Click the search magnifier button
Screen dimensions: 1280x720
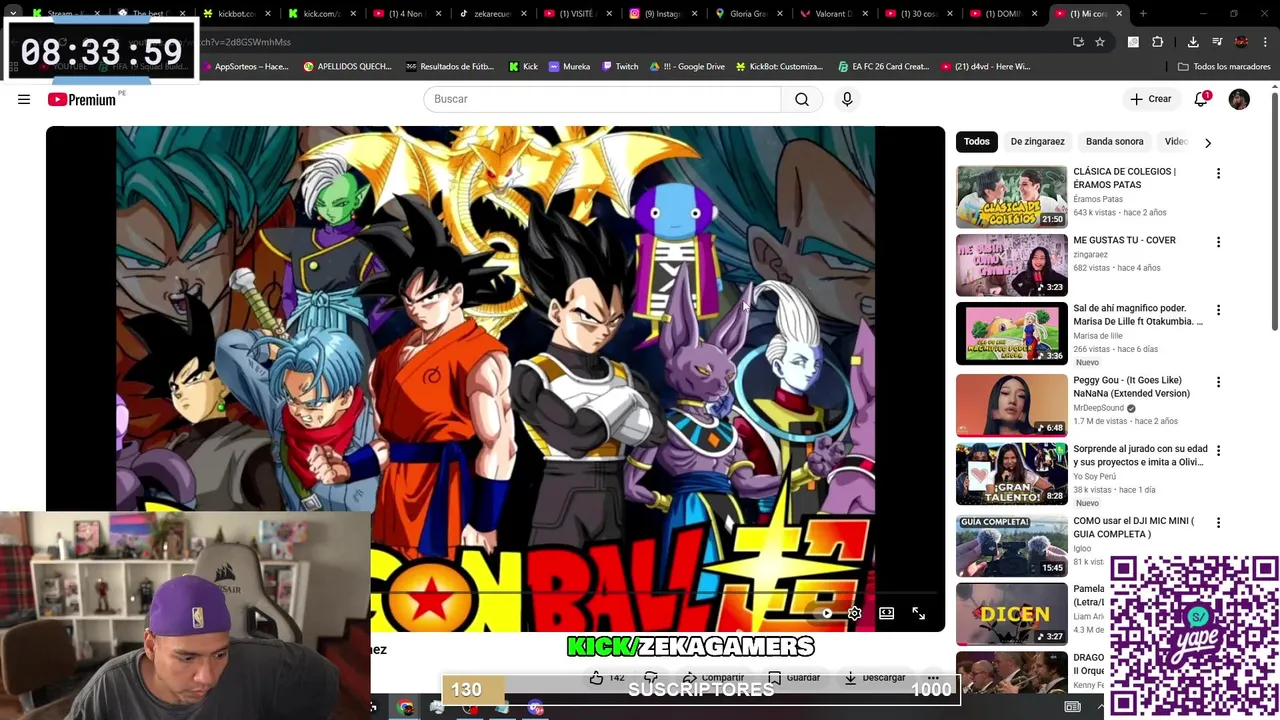(802, 99)
